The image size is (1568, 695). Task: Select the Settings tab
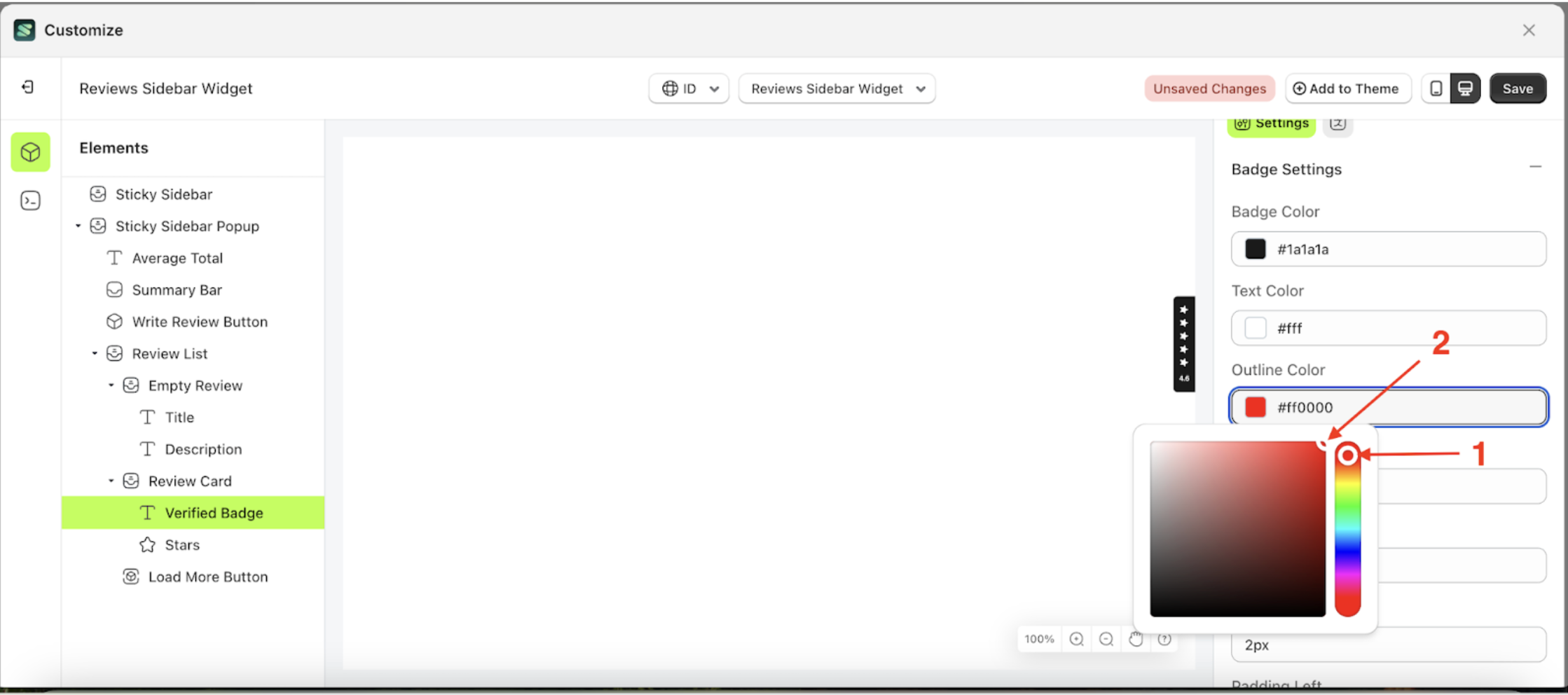pos(1271,123)
